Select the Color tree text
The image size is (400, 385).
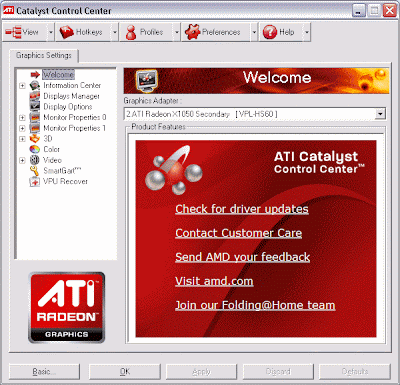51,149
